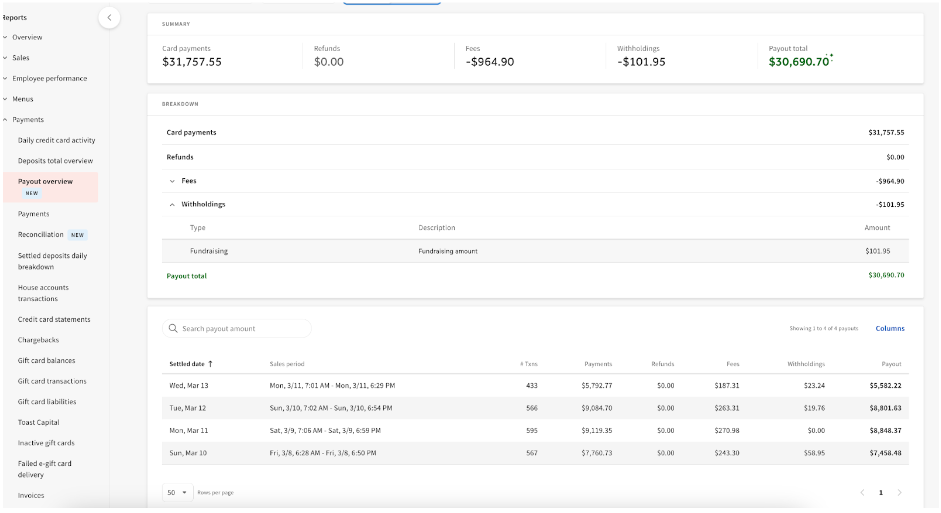Viewport: 941px width, 513px height.
Task: Open the Wed, Mar 13 payout row
Action: (x=535, y=385)
